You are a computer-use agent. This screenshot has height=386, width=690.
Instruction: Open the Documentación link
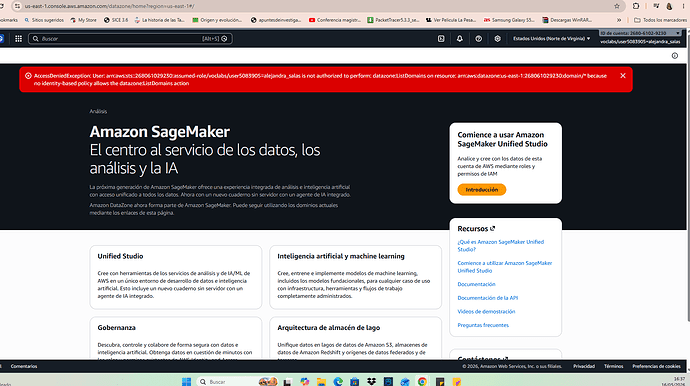pos(476,284)
